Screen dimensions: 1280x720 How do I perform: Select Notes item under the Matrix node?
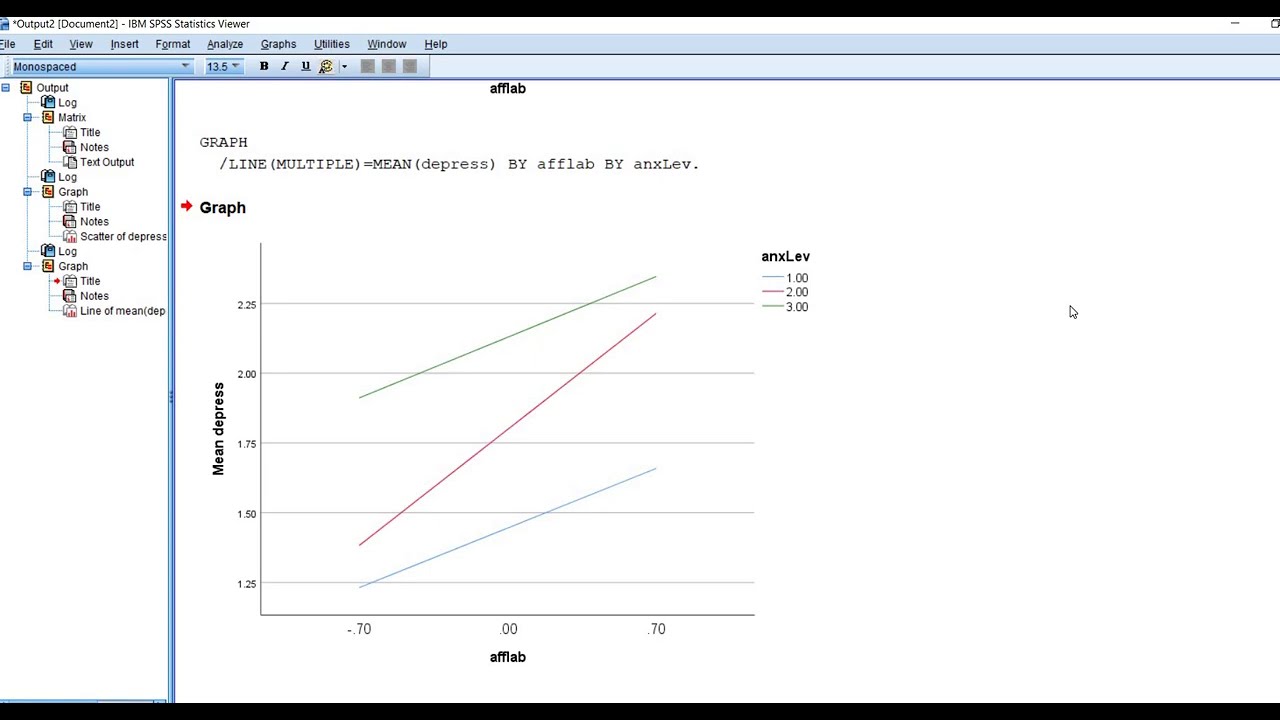[94, 148]
